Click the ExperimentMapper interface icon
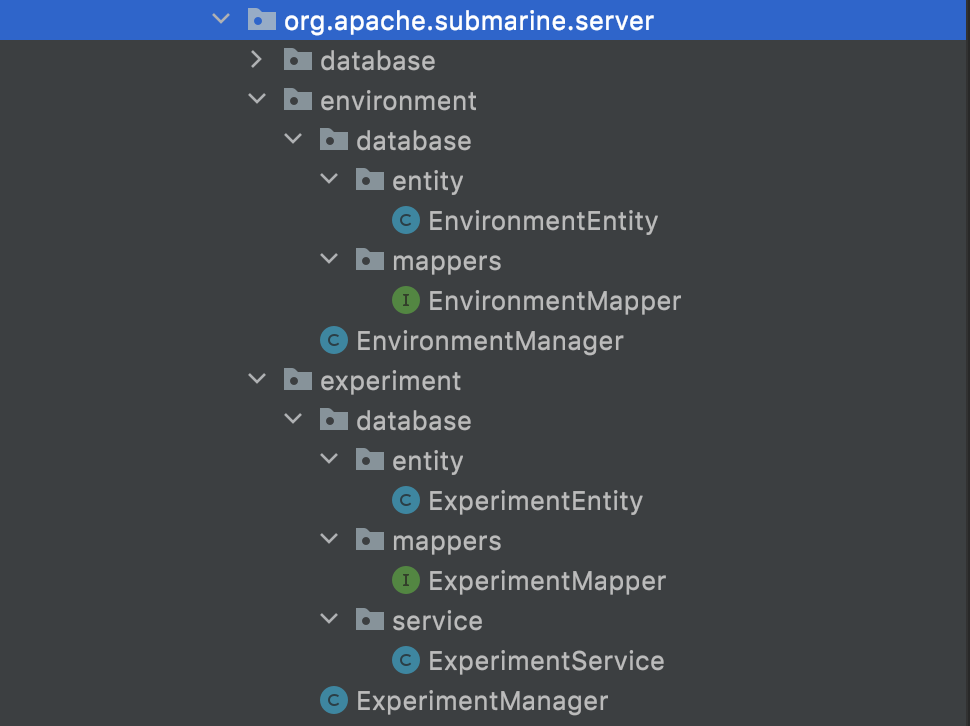 tap(406, 580)
